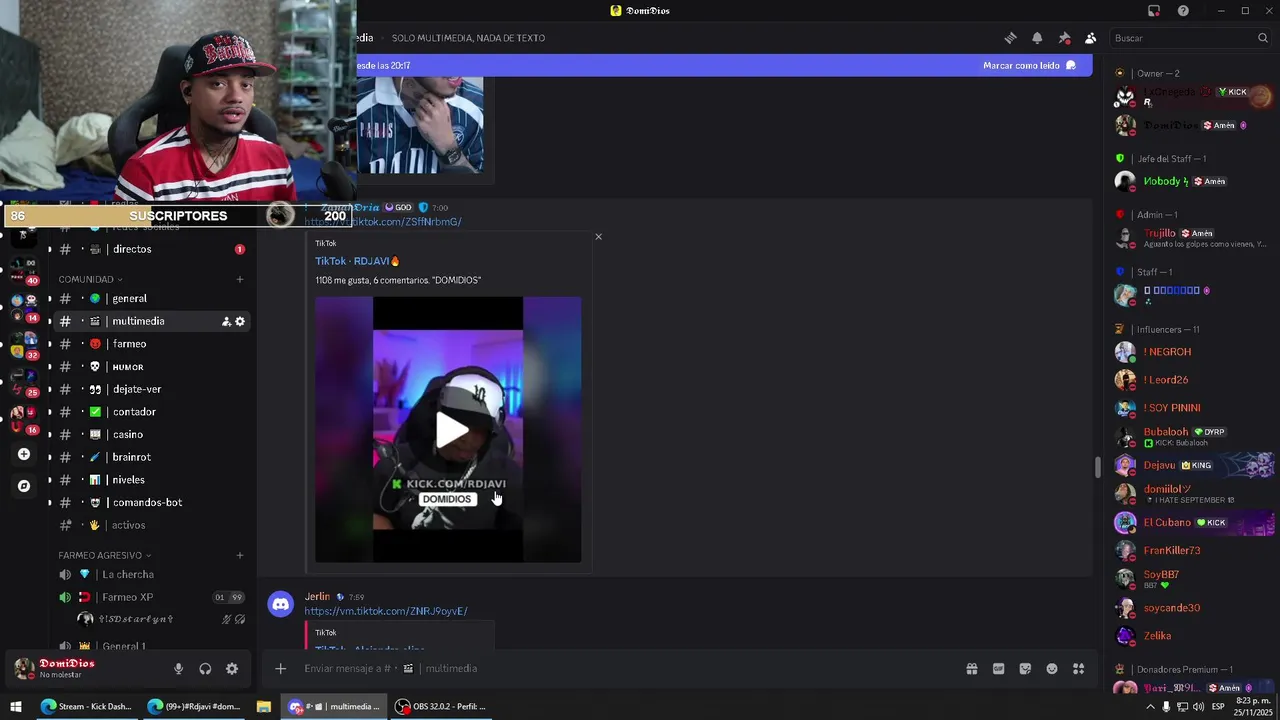Image resolution: width=1280 pixels, height=720 pixels.
Task: Show pinned messages pin icon
Action: click(1064, 38)
